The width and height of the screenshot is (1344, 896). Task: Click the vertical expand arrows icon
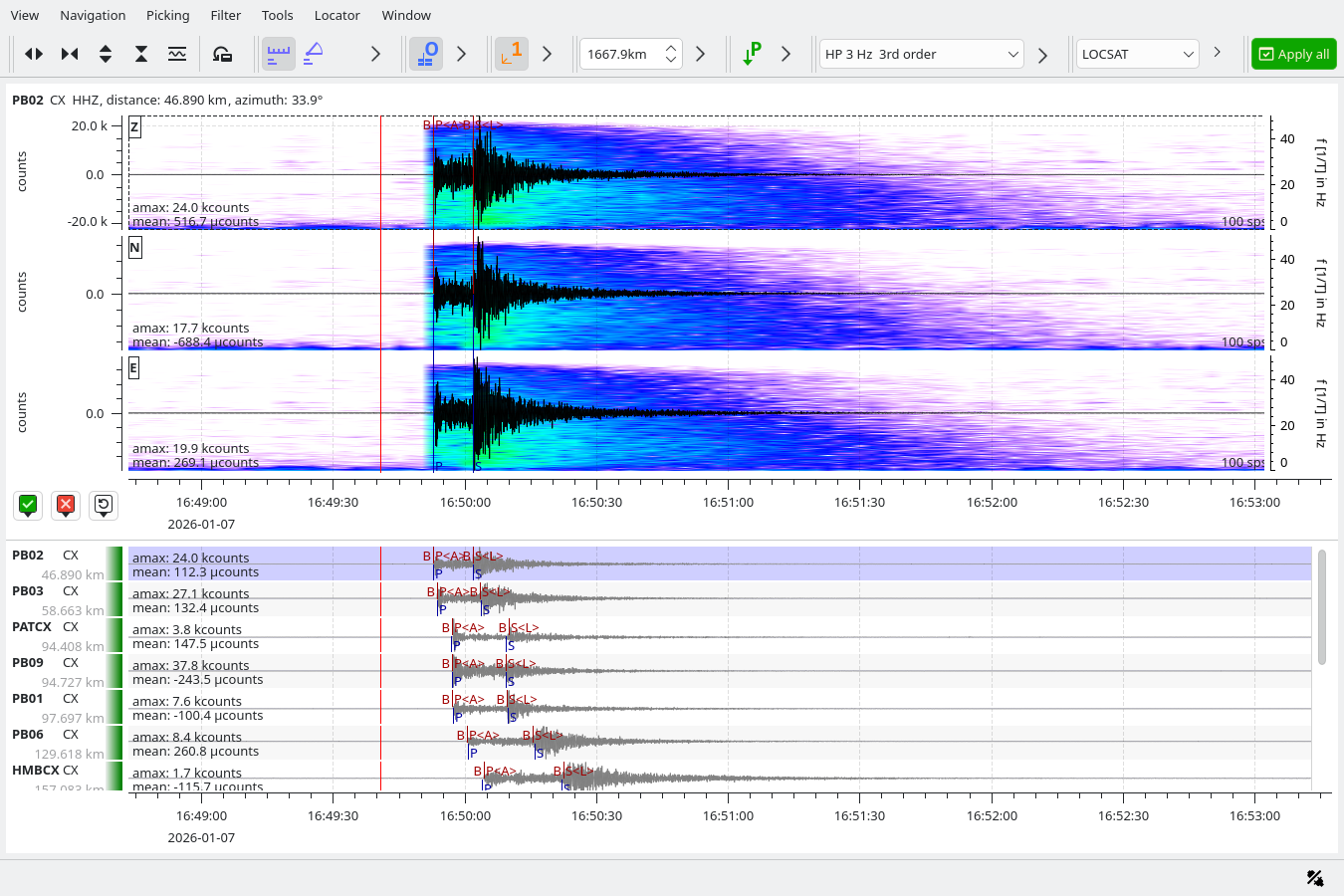point(106,54)
